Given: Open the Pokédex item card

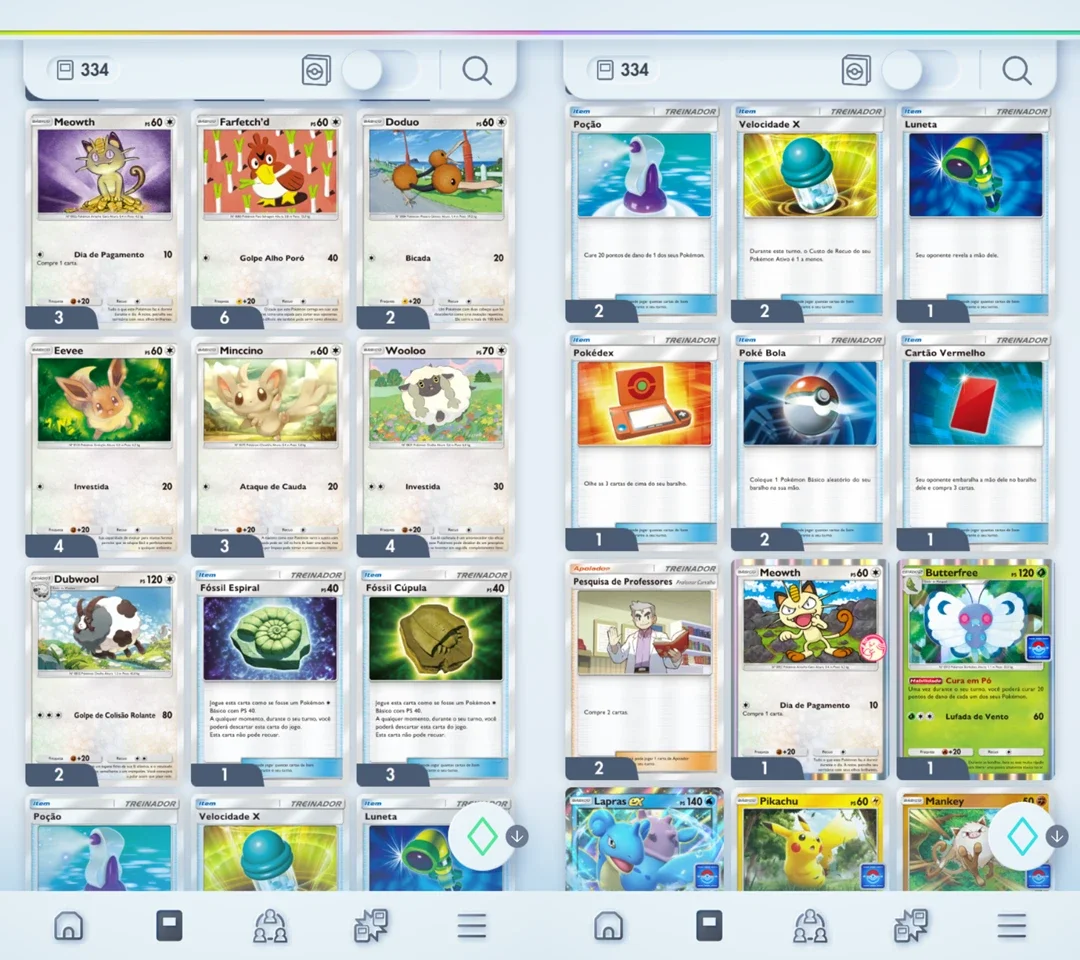Looking at the screenshot, I should click(x=644, y=441).
